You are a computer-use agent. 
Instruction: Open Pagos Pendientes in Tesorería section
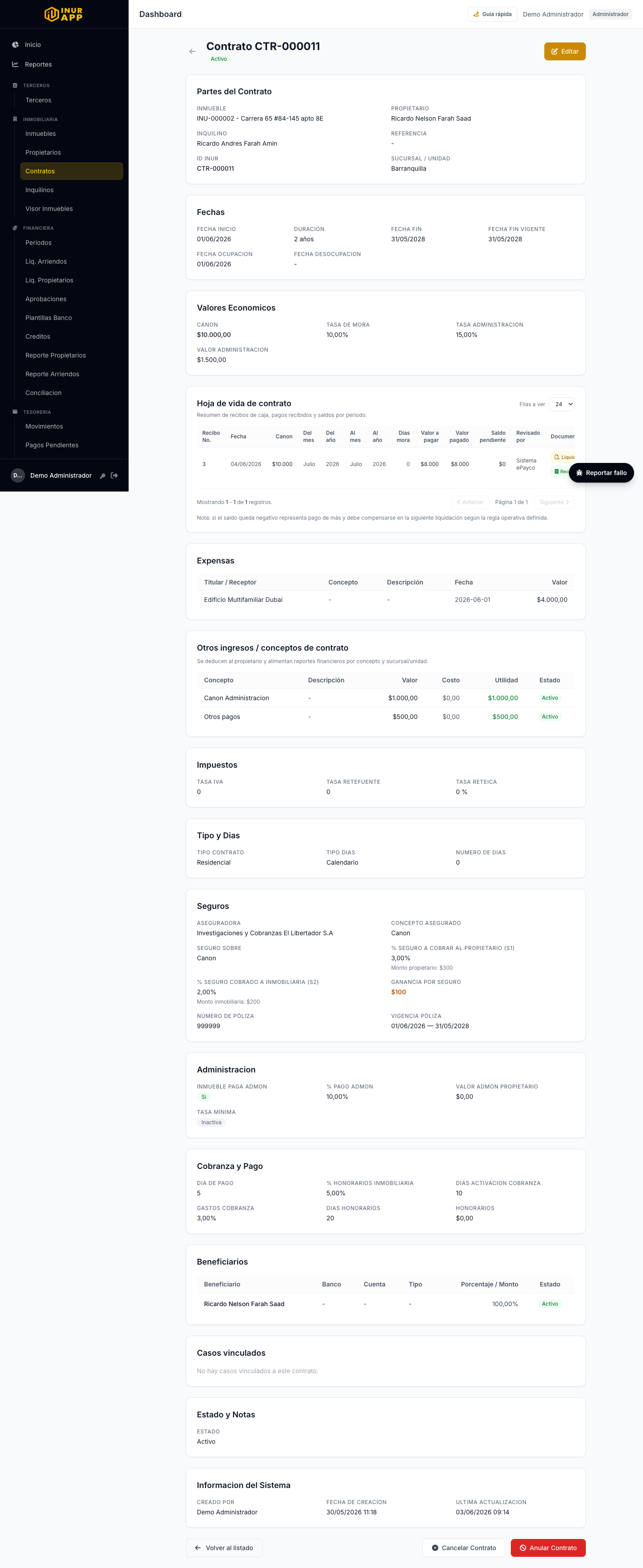(52, 445)
